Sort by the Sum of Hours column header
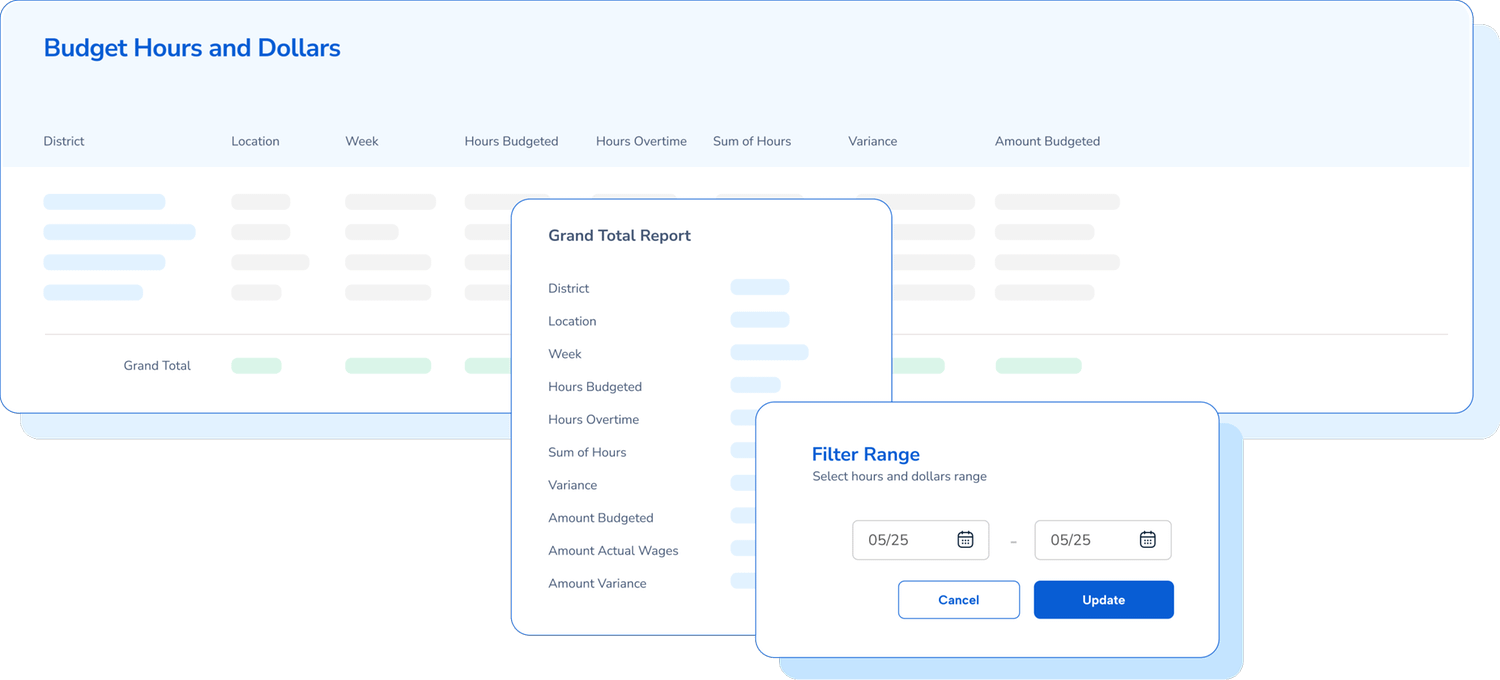The height and width of the screenshot is (680, 1500). (752, 141)
